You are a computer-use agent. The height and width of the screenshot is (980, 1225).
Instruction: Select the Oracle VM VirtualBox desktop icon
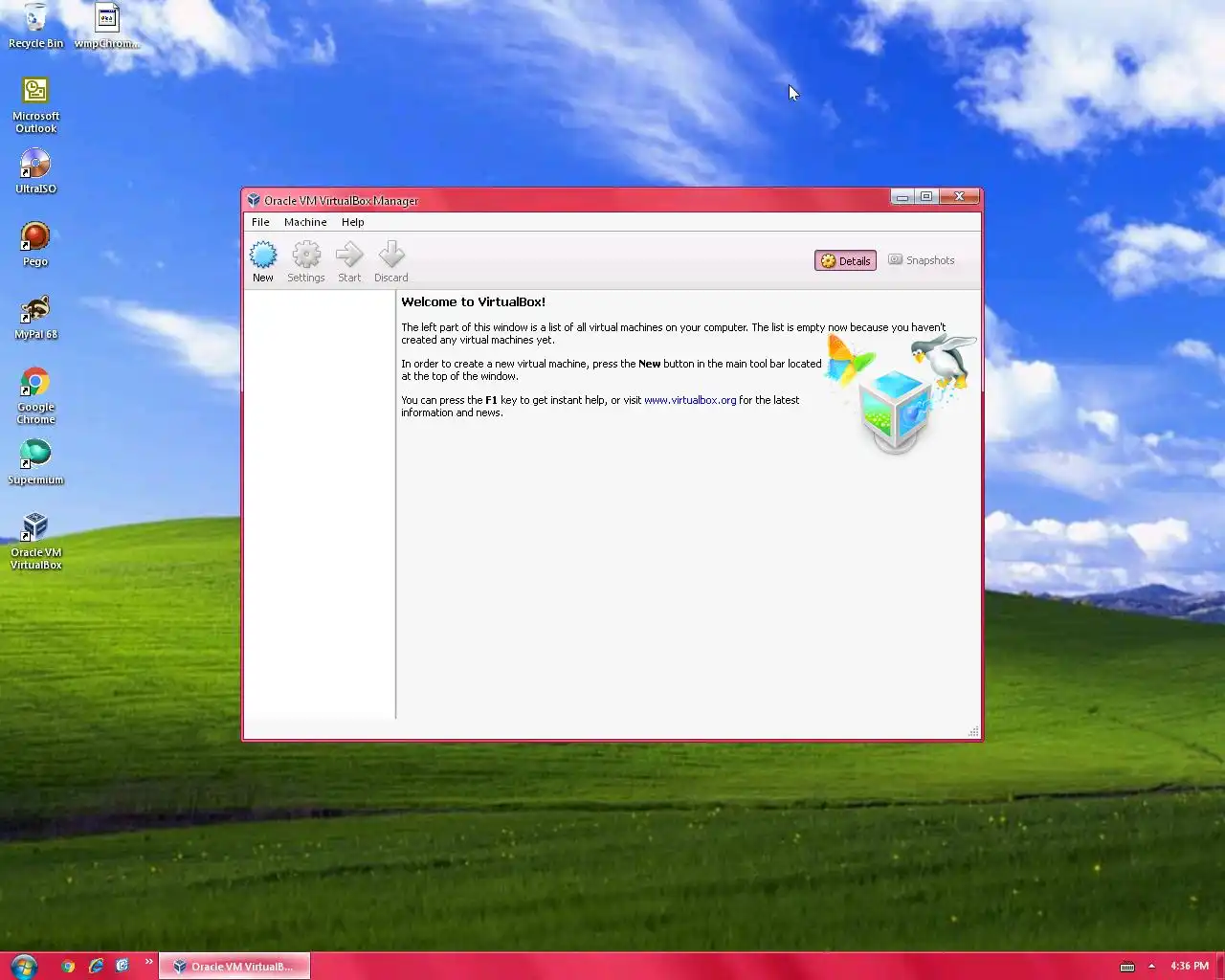point(35,541)
